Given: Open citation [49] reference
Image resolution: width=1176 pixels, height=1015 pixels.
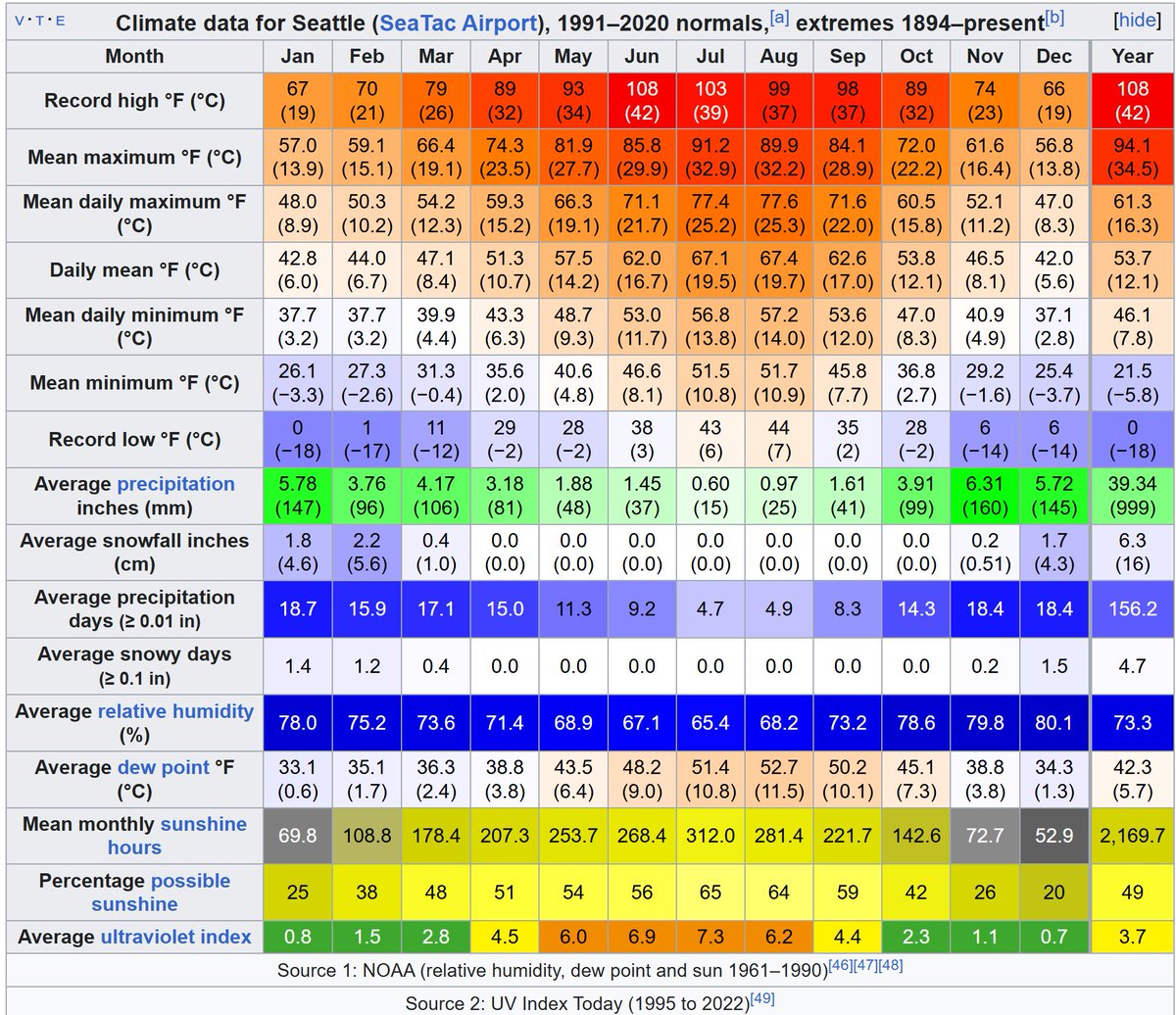Looking at the screenshot, I should coord(761,998).
